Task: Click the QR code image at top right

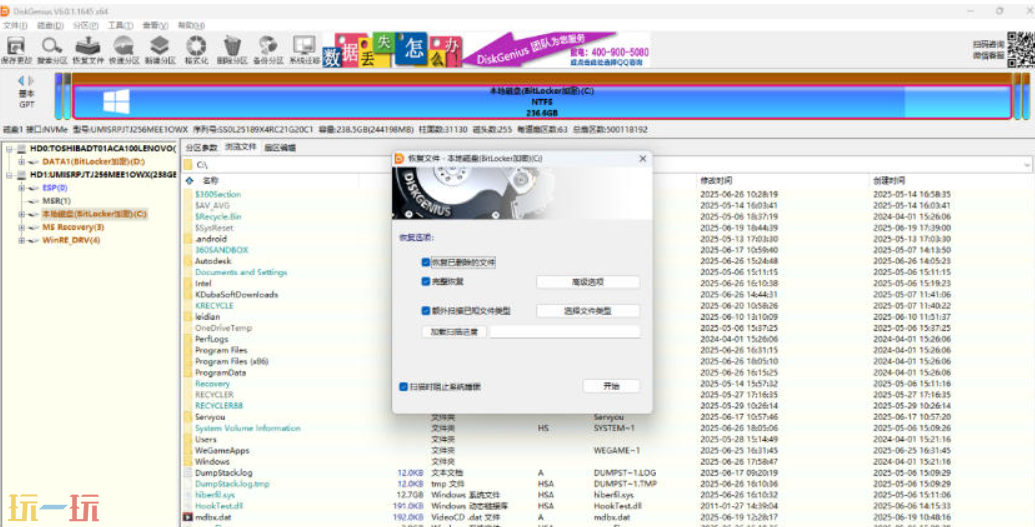Action: click(1020, 49)
